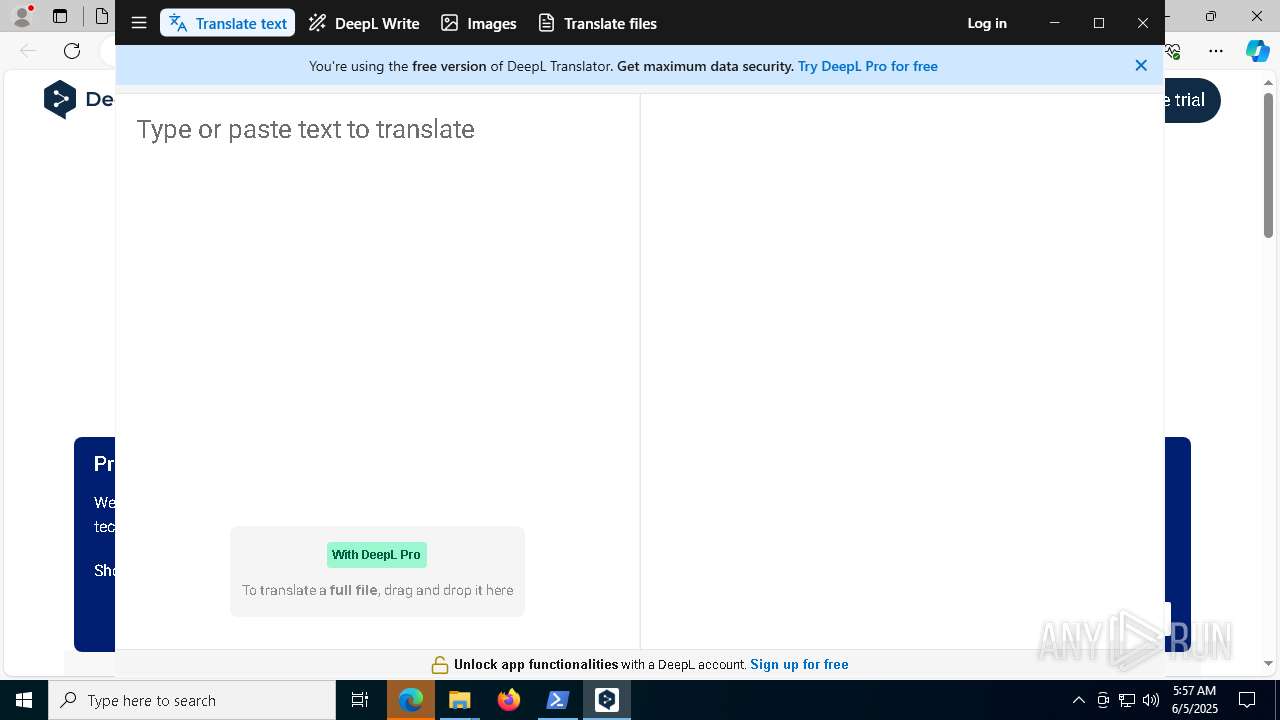The image size is (1280, 720).
Task: Follow the Try DeepL Pro for free link
Action: click(868, 66)
